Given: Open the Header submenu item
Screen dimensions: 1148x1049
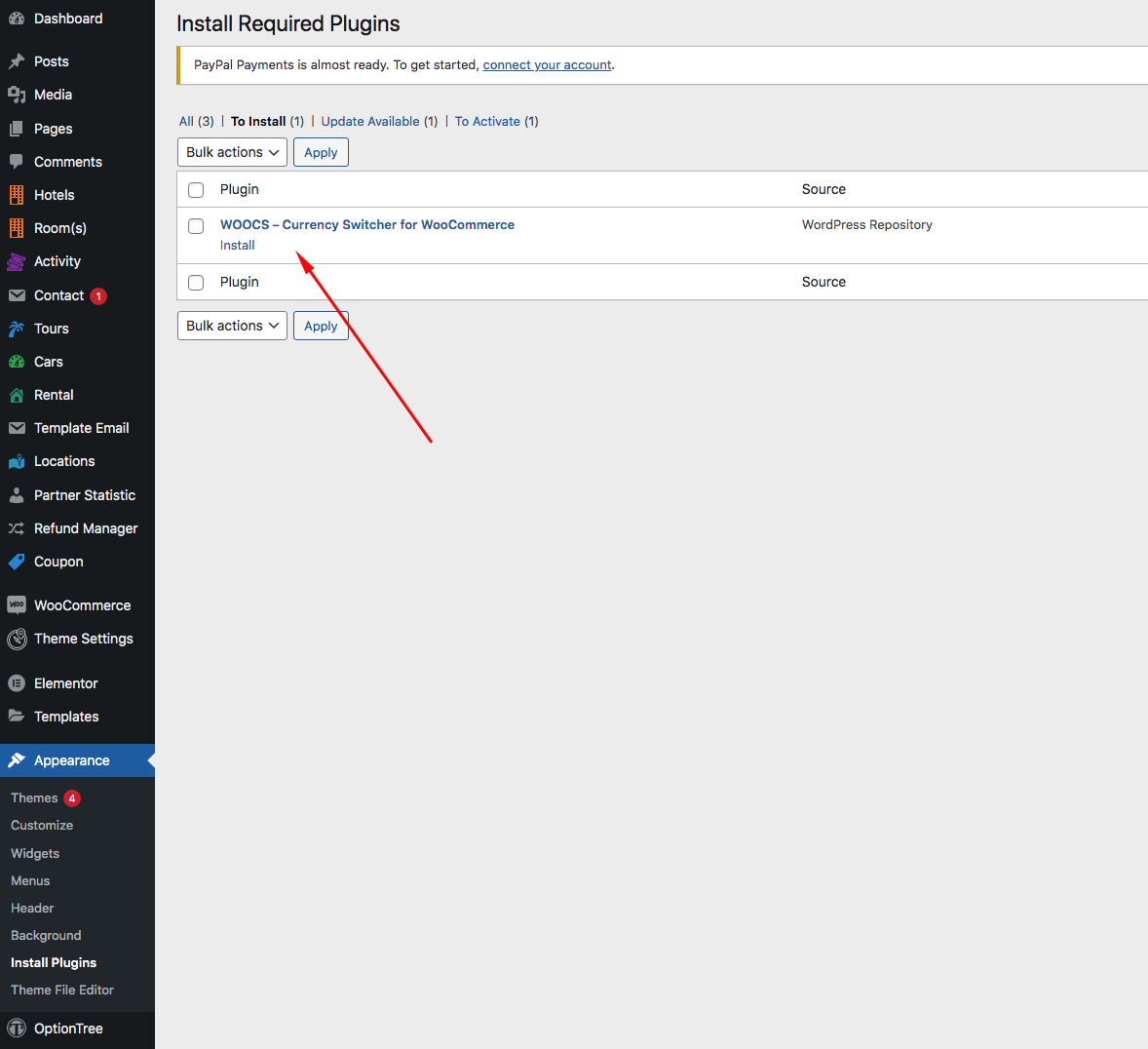Looking at the screenshot, I should pyautogui.click(x=32, y=909).
